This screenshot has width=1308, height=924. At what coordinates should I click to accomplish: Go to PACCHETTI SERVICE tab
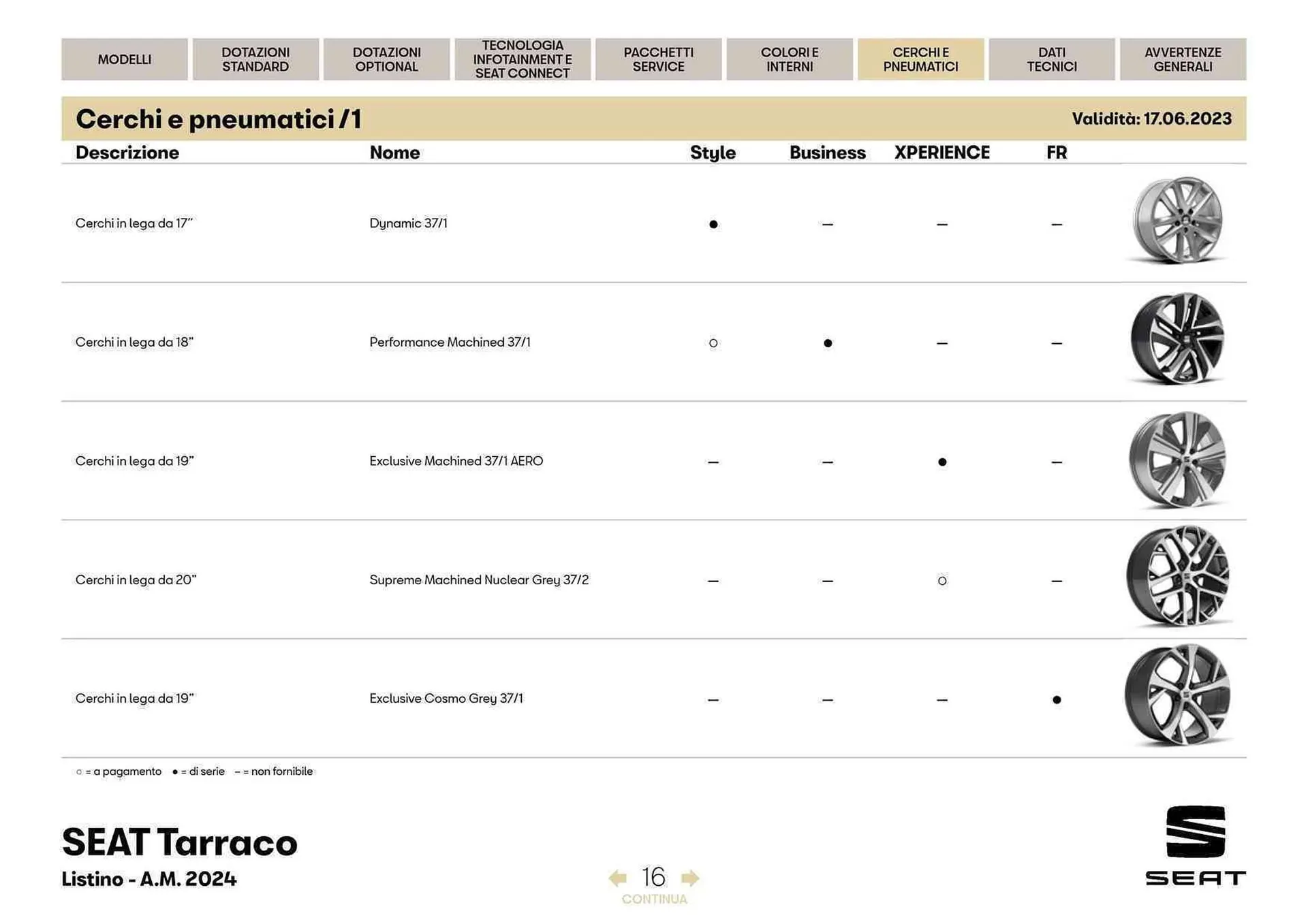(658, 59)
